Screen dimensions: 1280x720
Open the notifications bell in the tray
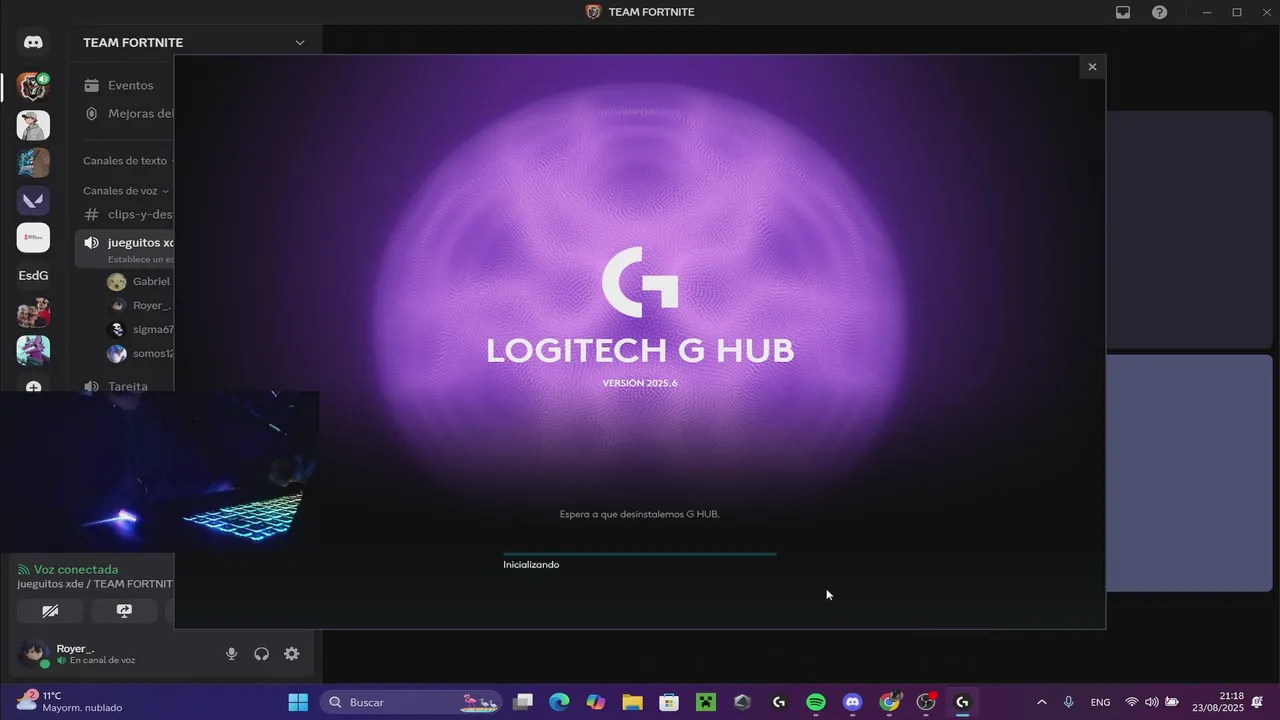pos(1257,702)
